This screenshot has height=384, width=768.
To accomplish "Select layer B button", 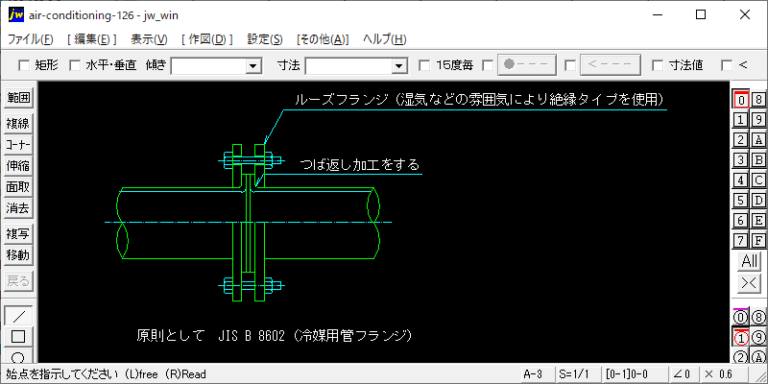I will click(x=759, y=160).
